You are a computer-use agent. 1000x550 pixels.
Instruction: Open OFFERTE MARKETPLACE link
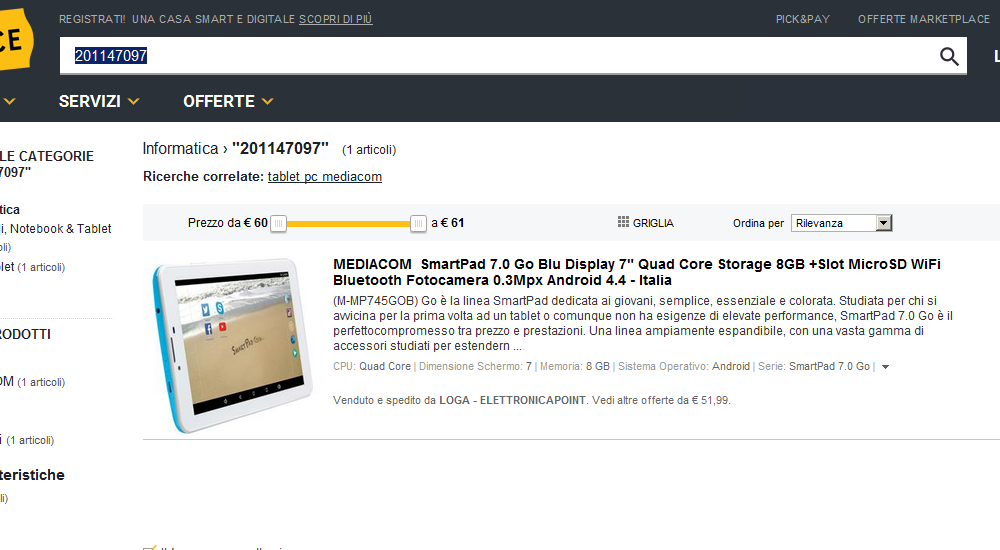(923, 19)
